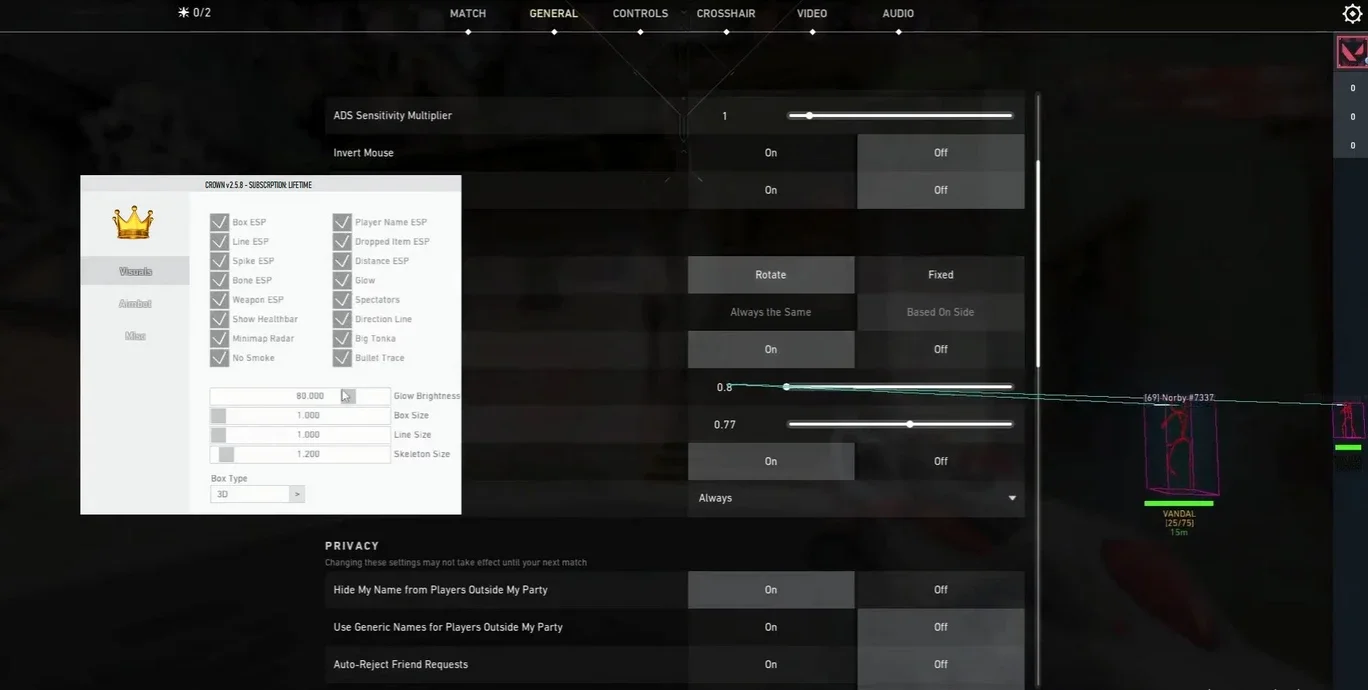Uncheck the Line ESP checkbox
This screenshot has width=1368, height=690.
(x=219, y=241)
